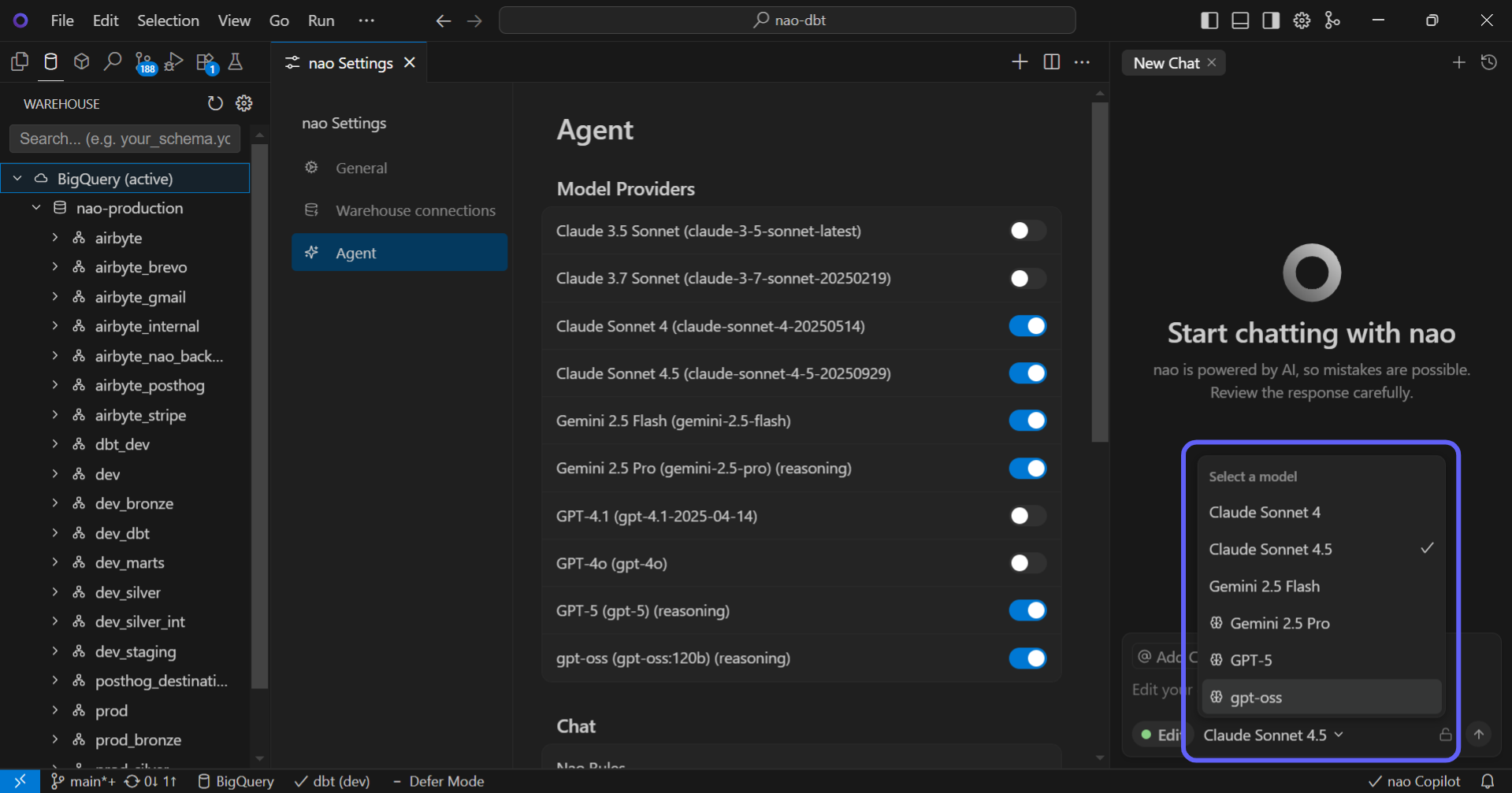Click the notifications bell in status bar
Image resolution: width=1512 pixels, height=793 pixels.
(1488, 781)
